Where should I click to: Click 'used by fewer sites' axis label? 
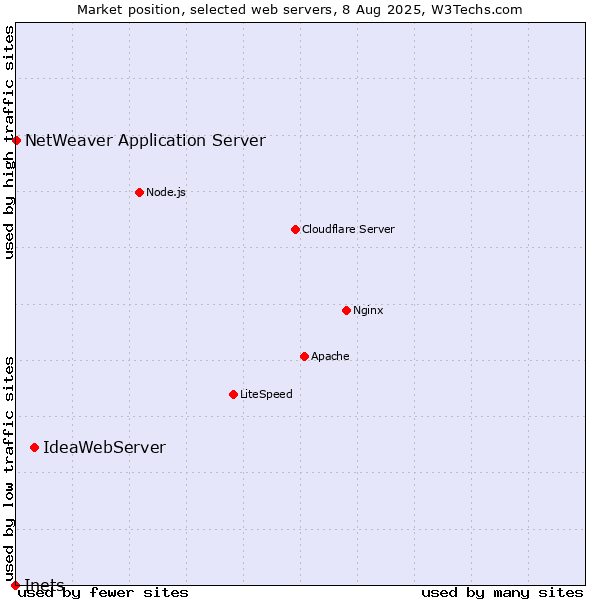(x=103, y=593)
